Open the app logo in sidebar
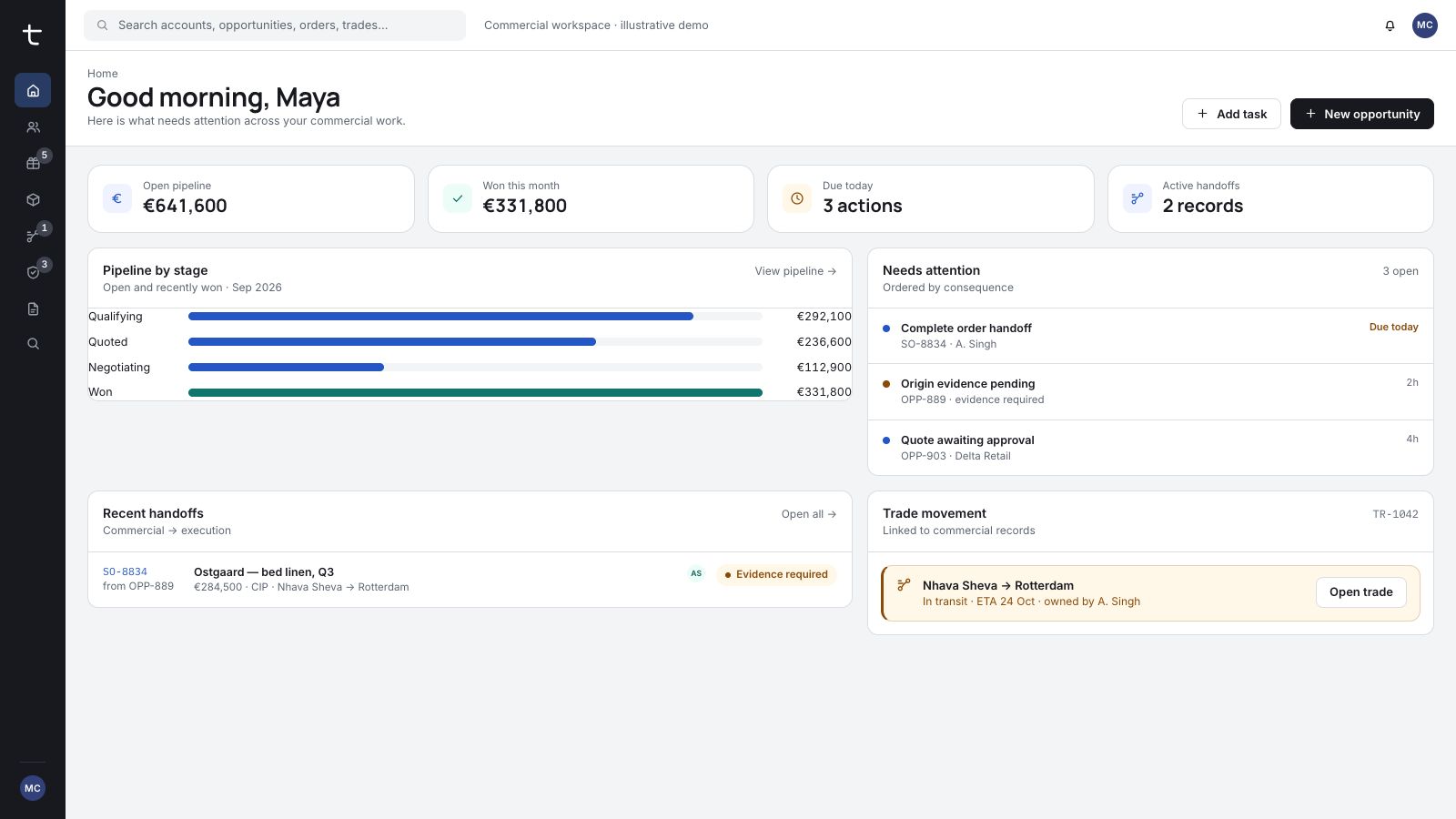 33,35
